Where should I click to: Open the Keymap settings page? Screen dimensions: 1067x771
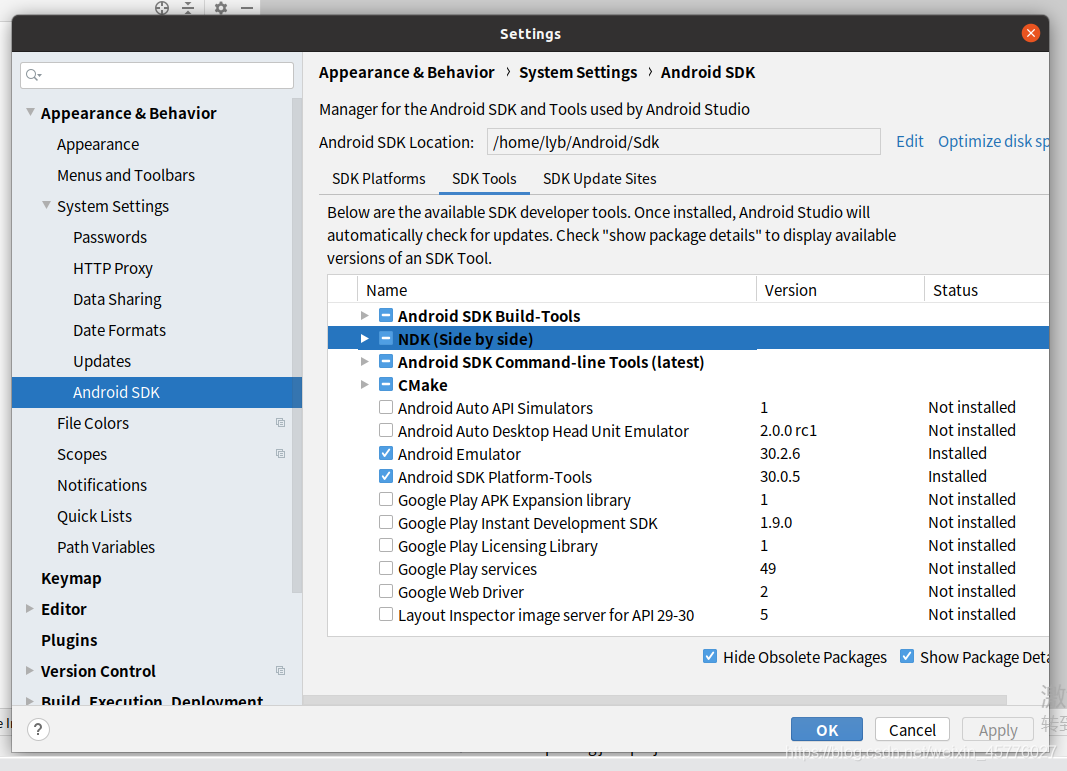71,578
